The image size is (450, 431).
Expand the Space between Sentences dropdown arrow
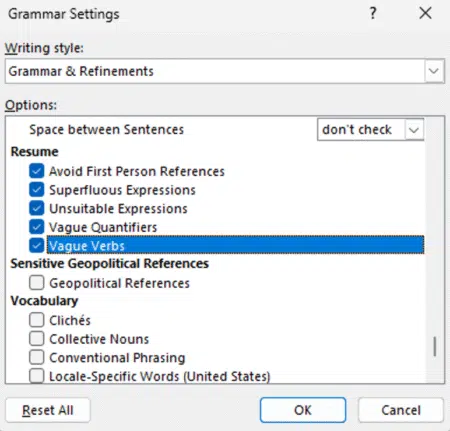(414, 130)
